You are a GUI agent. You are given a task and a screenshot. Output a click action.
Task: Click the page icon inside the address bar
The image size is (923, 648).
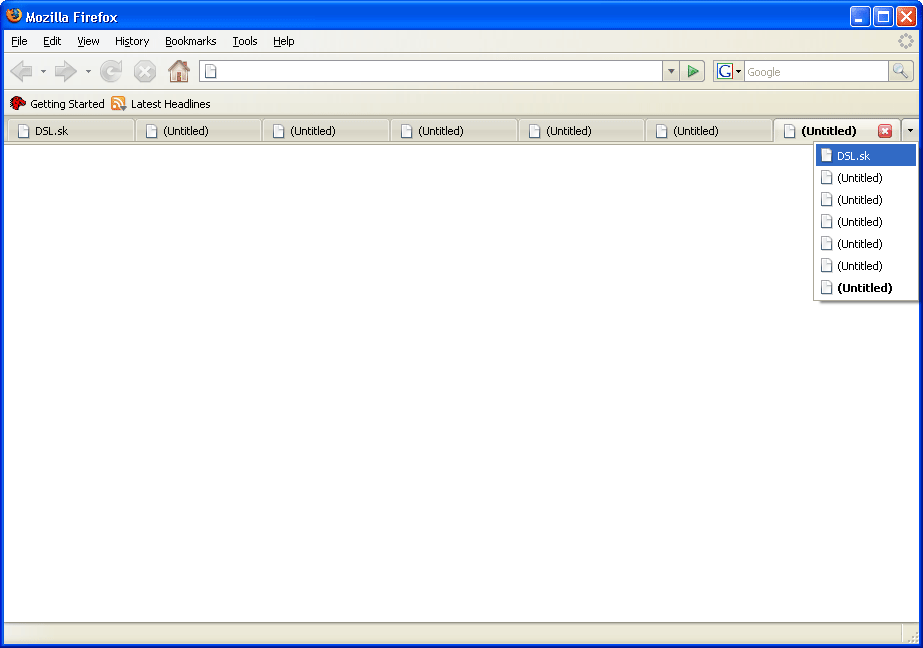(x=211, y=72)
